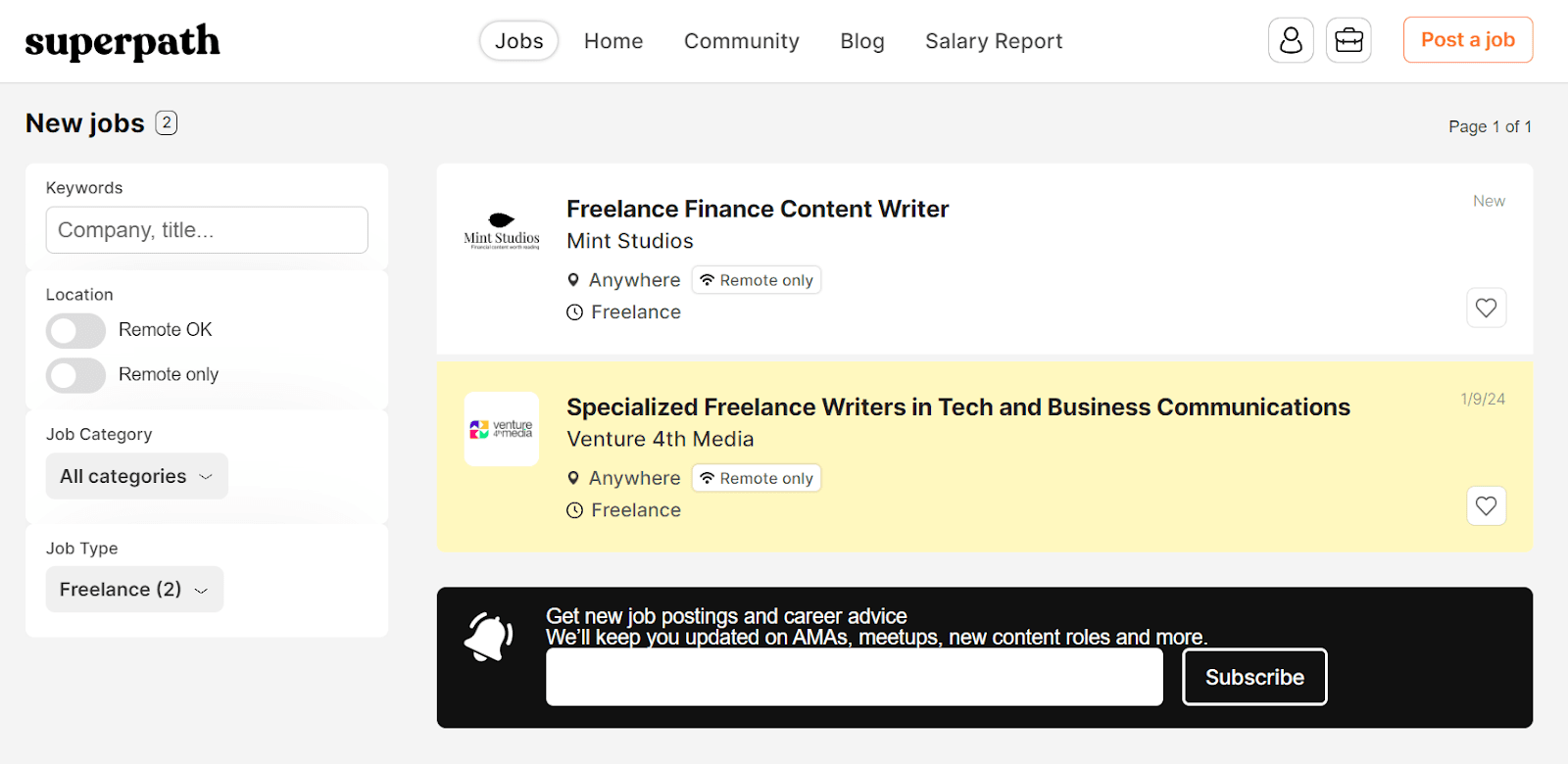This screenshot has width=1568, height=764.
Task: Click the 'Location' label
Action: click(x=79, y=295)
